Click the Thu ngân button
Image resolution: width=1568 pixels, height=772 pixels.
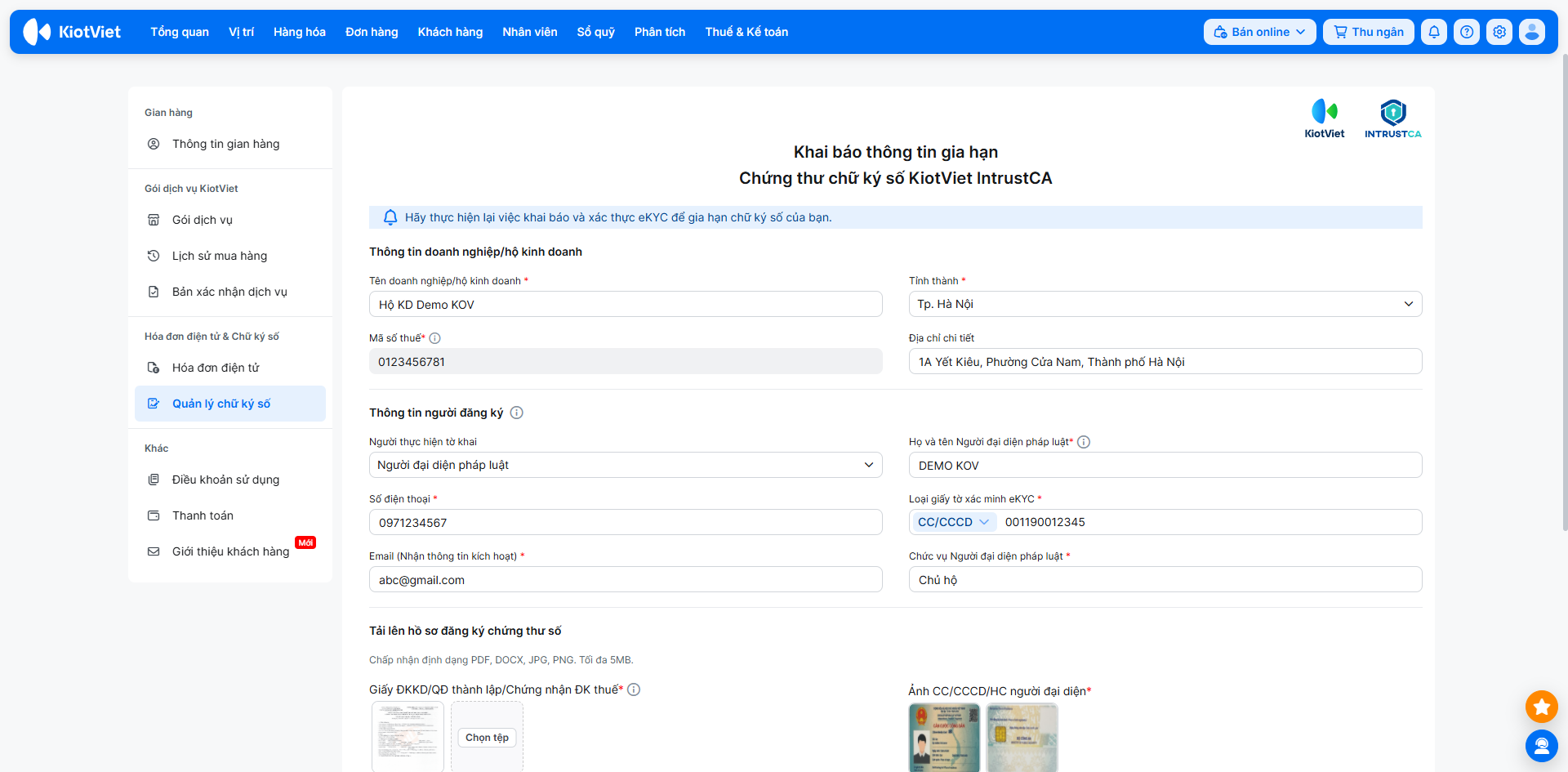tap(1369, 32)
